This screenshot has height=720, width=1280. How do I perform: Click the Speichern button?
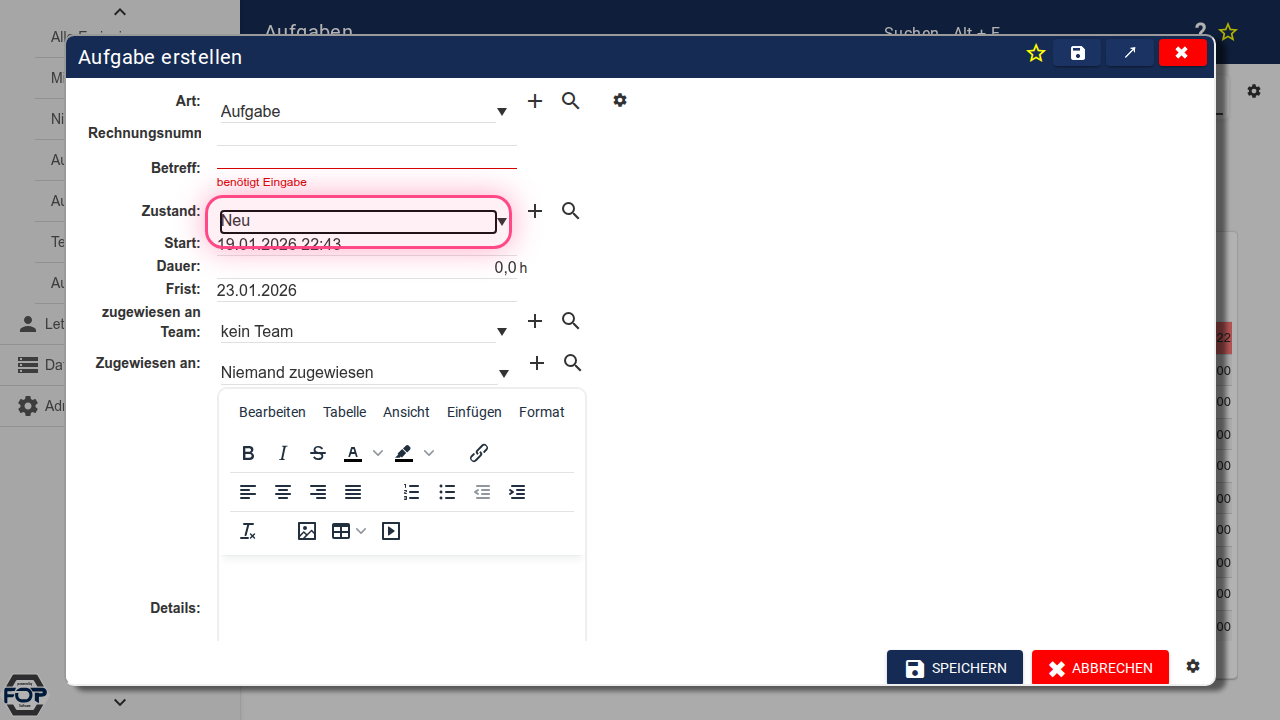pos(954,668)
